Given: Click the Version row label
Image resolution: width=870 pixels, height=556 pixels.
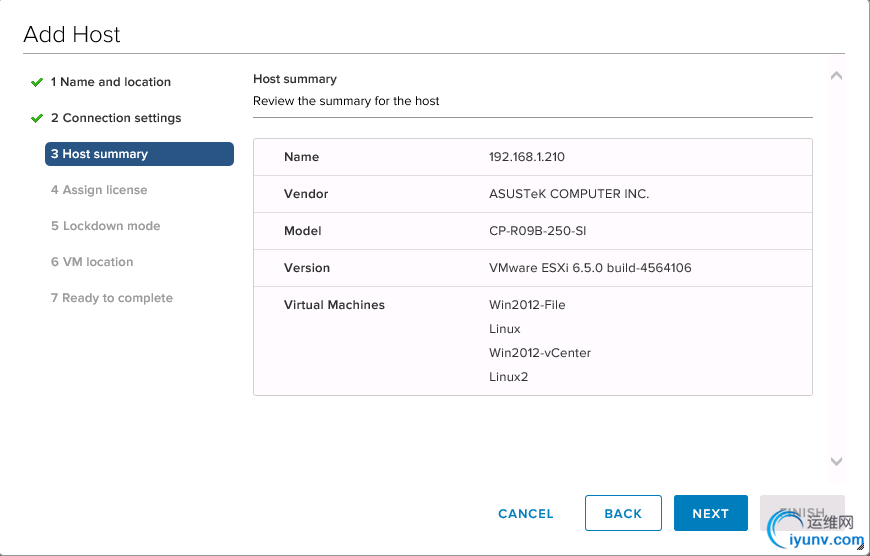Looking at the screenshot, I should click(307, 268).
